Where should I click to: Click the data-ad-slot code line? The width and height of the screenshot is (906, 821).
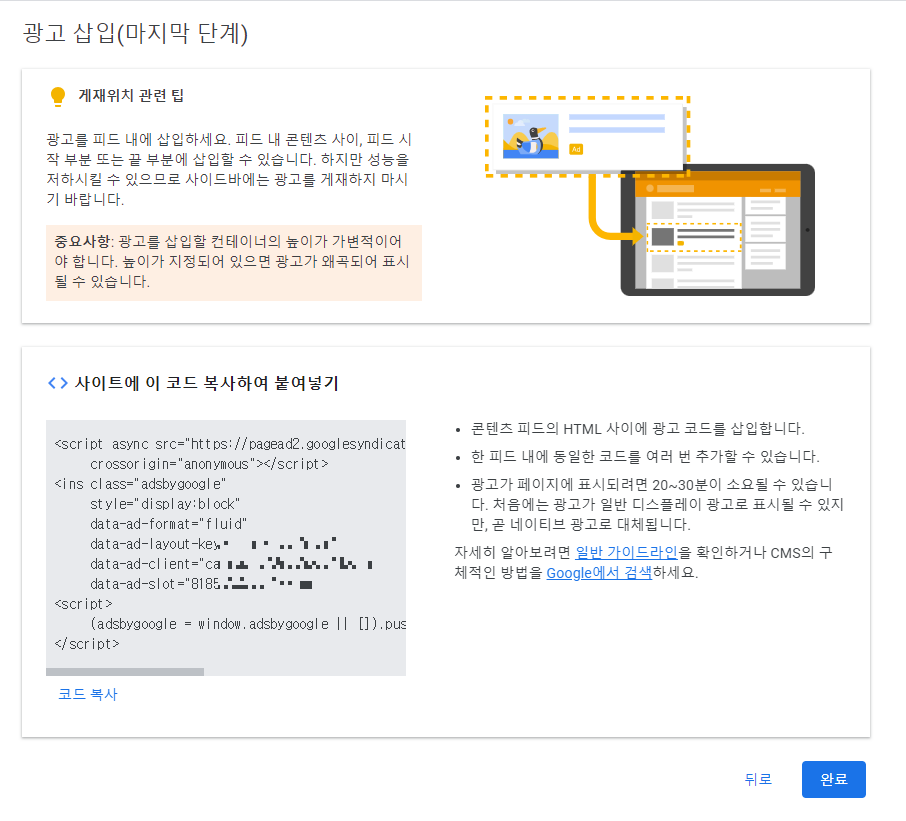tap(201, 584)
